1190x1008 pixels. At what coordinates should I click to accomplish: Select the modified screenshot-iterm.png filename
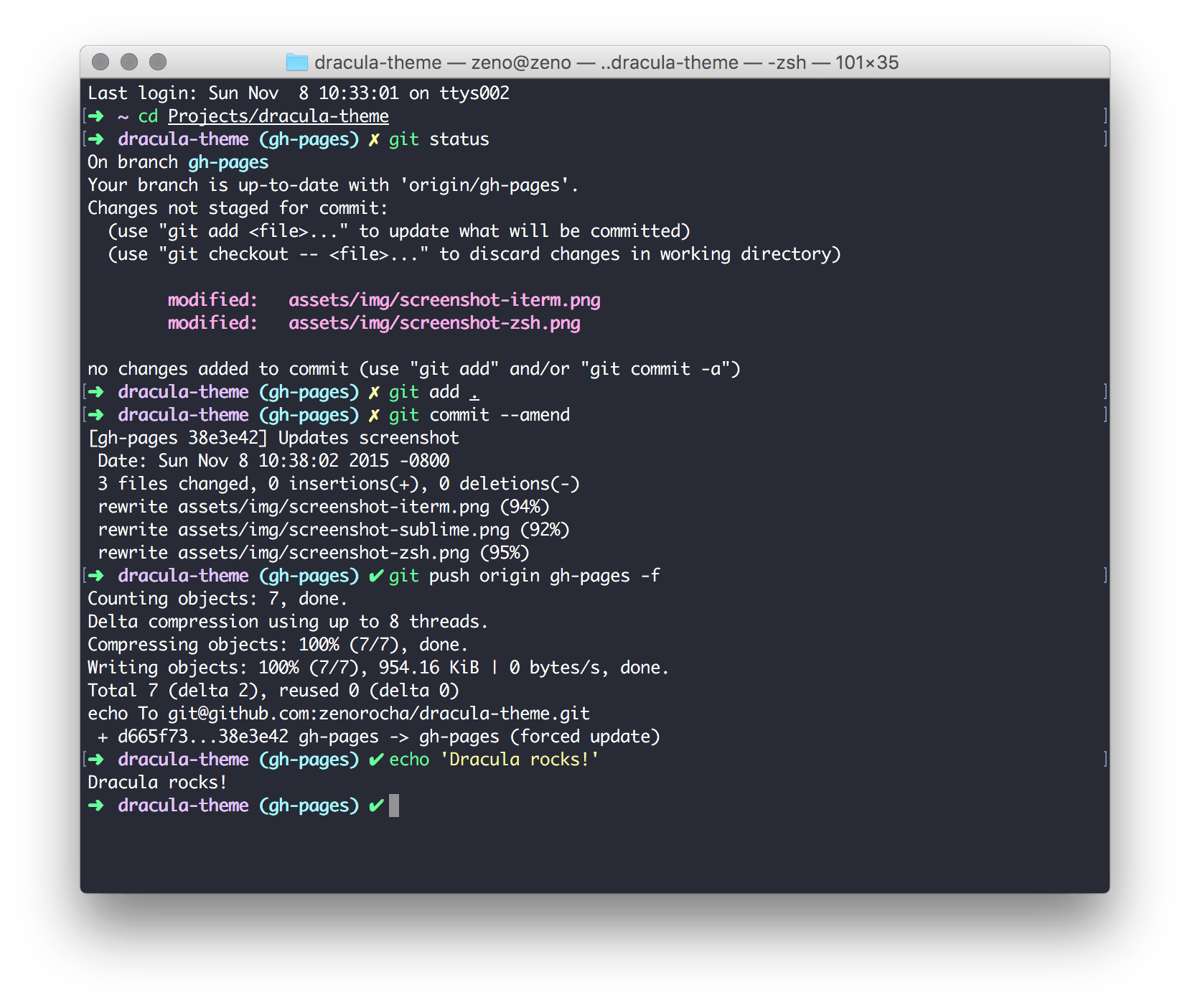click(445, 299)
